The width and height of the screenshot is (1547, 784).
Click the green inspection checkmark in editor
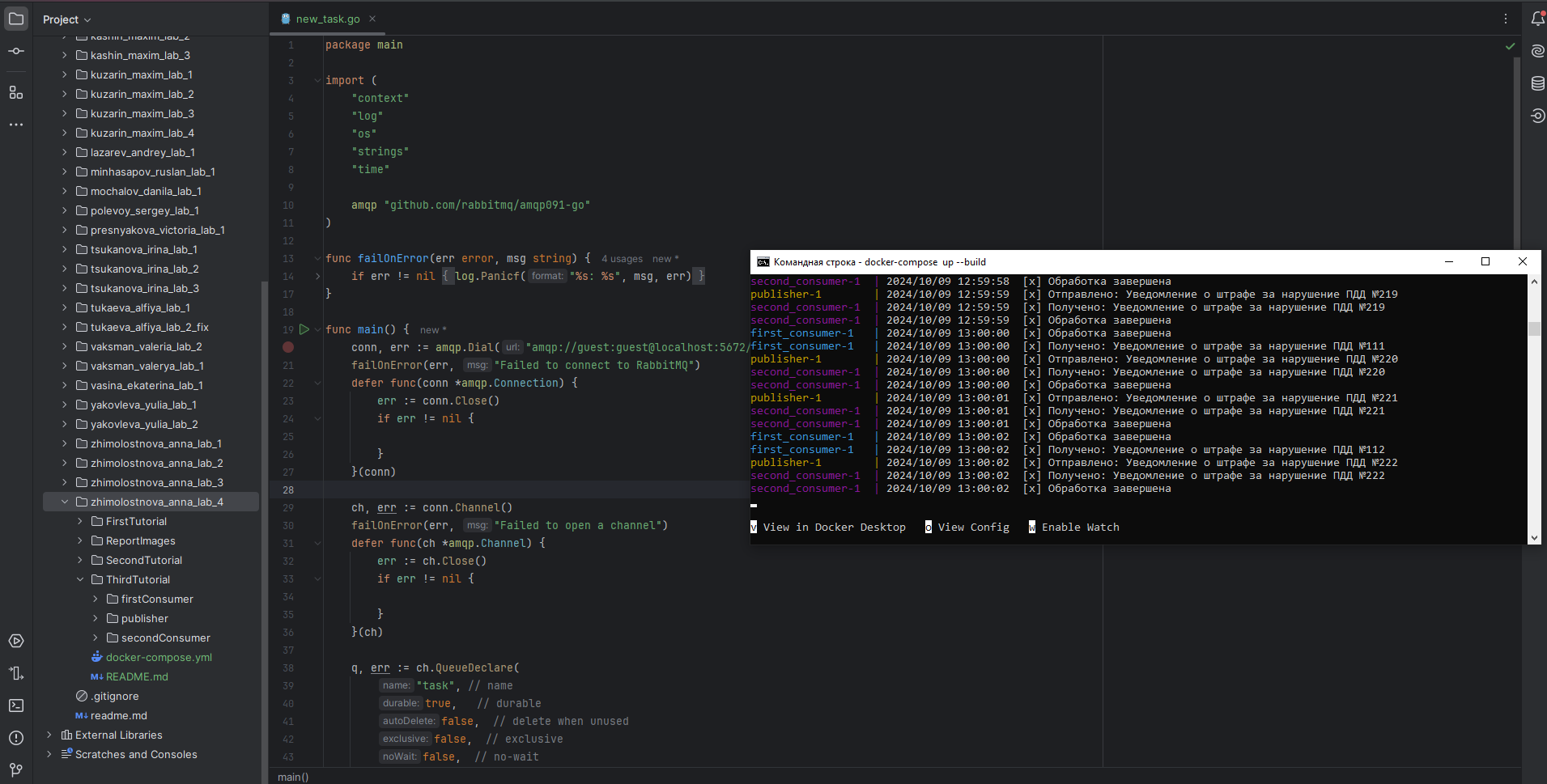(x=1510, y=46)
